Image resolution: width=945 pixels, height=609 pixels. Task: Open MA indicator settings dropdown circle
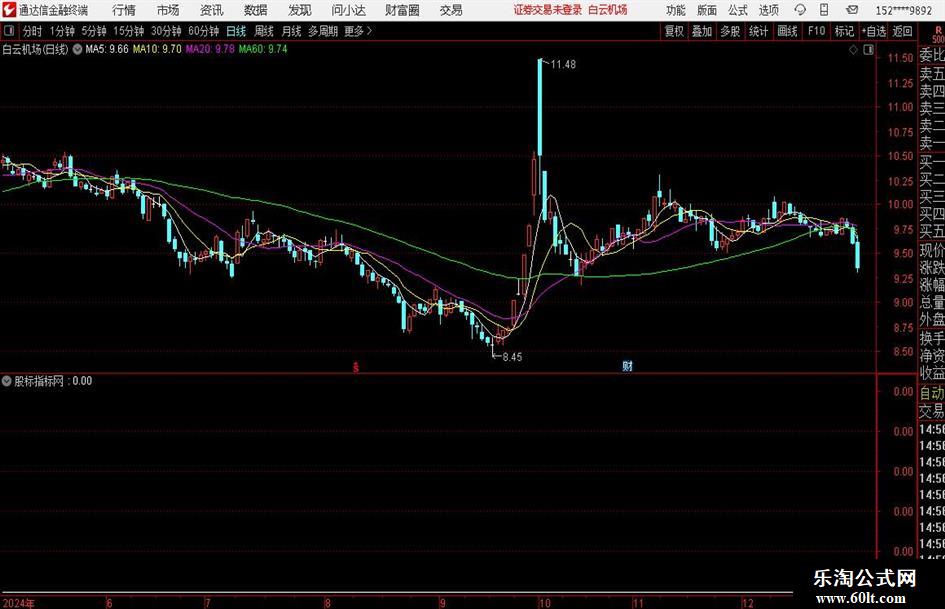point(77,49)
